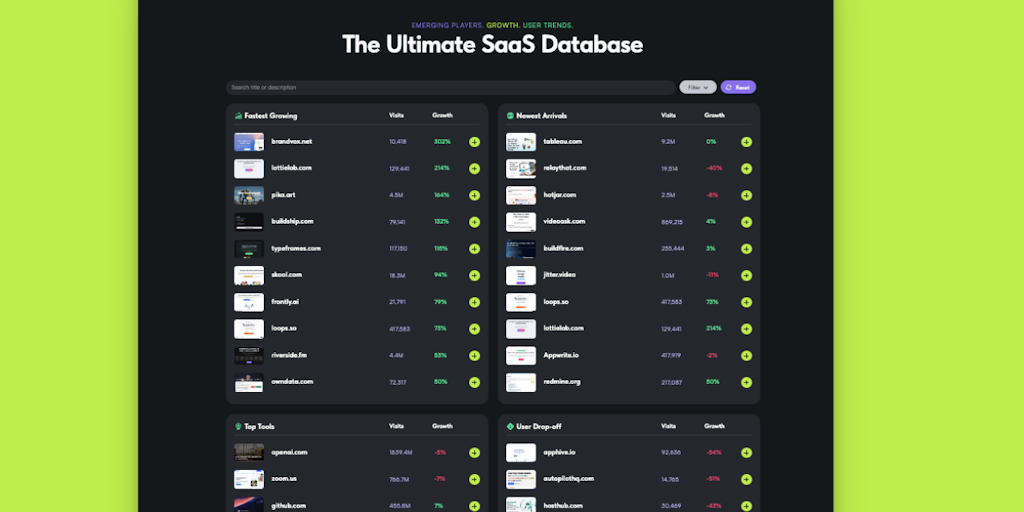
Task: Open the pika.art link
Action: point(283,195)
